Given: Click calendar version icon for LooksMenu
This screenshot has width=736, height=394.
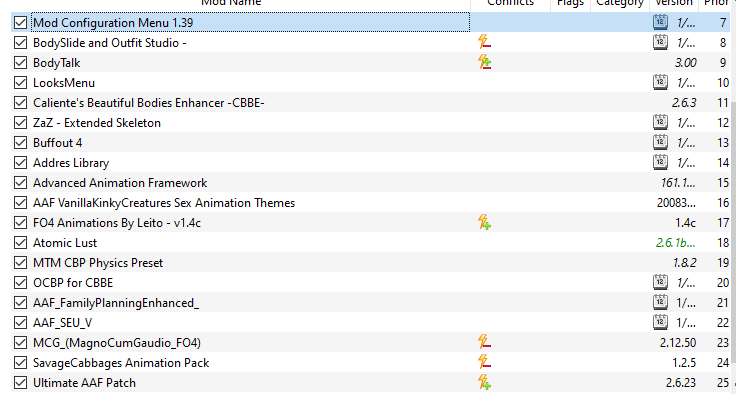Looking at the screenshot, I should (660, 82).
